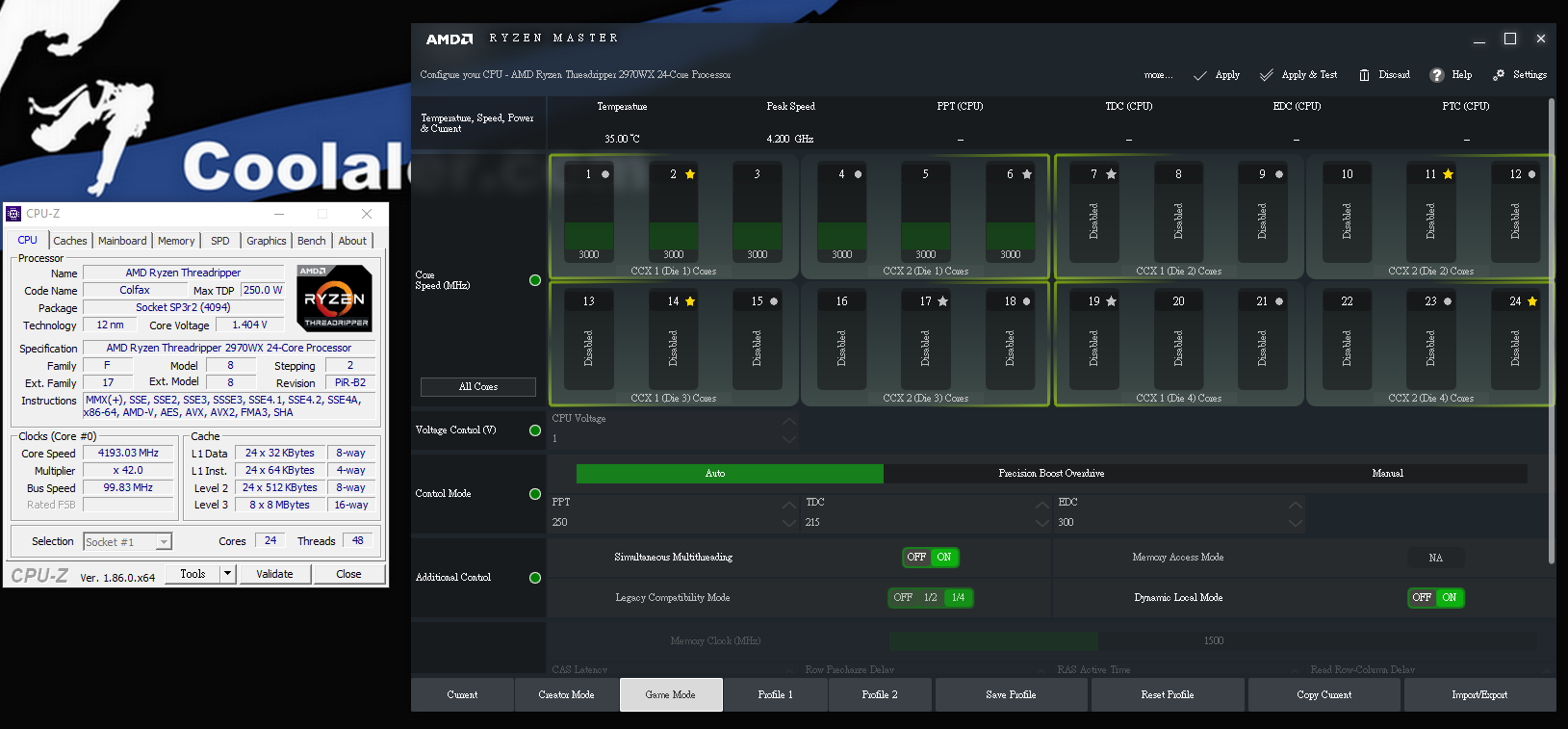This screenshot has width=1568, height=729.
Task: Click the Core Speed 4193.03 MHz field
Action: click(x=128, y=453)
